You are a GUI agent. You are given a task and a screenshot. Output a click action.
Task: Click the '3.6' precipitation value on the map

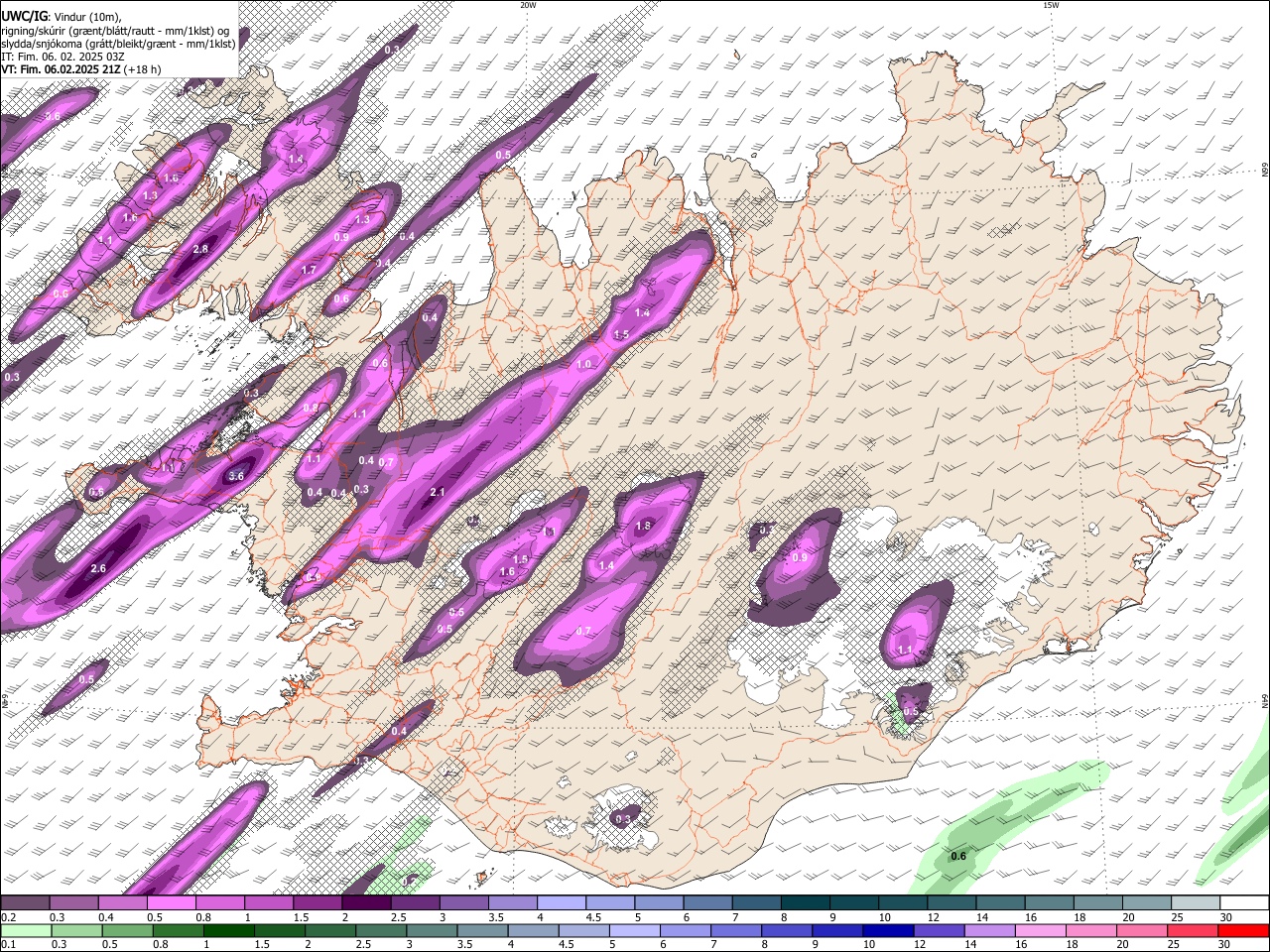click(236, 476)
